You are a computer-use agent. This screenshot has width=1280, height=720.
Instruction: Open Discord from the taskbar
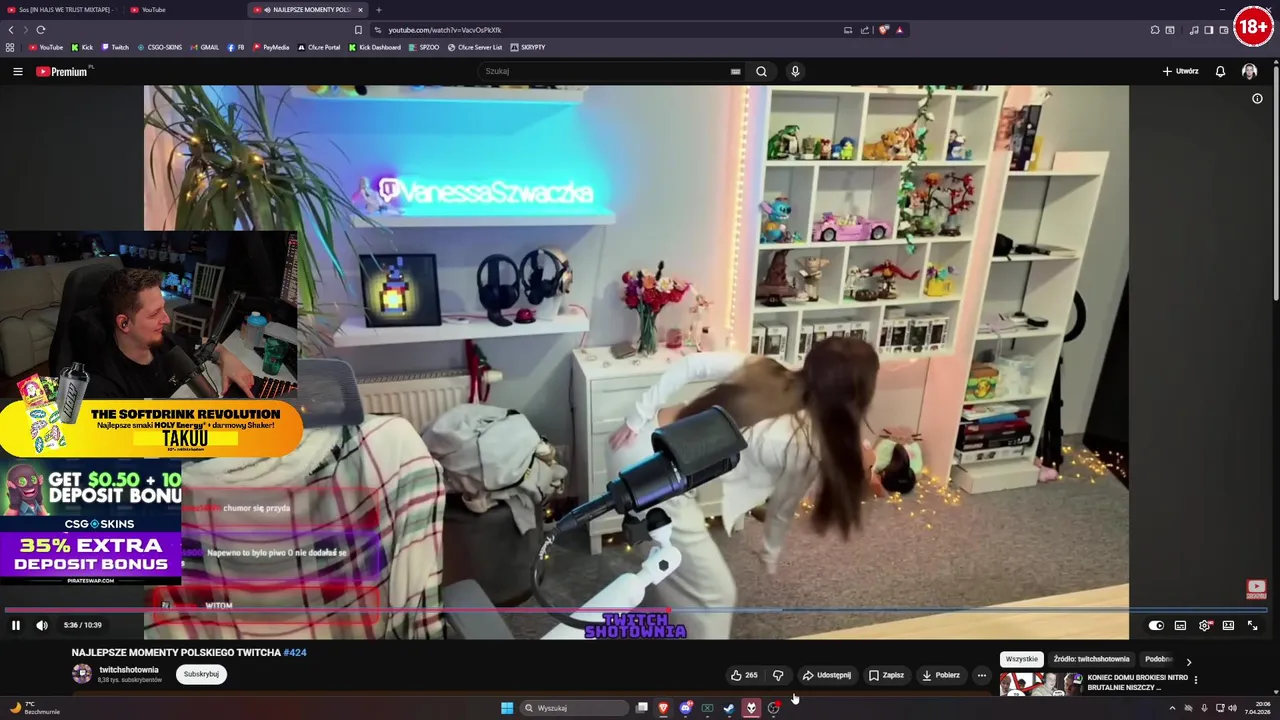686,708
